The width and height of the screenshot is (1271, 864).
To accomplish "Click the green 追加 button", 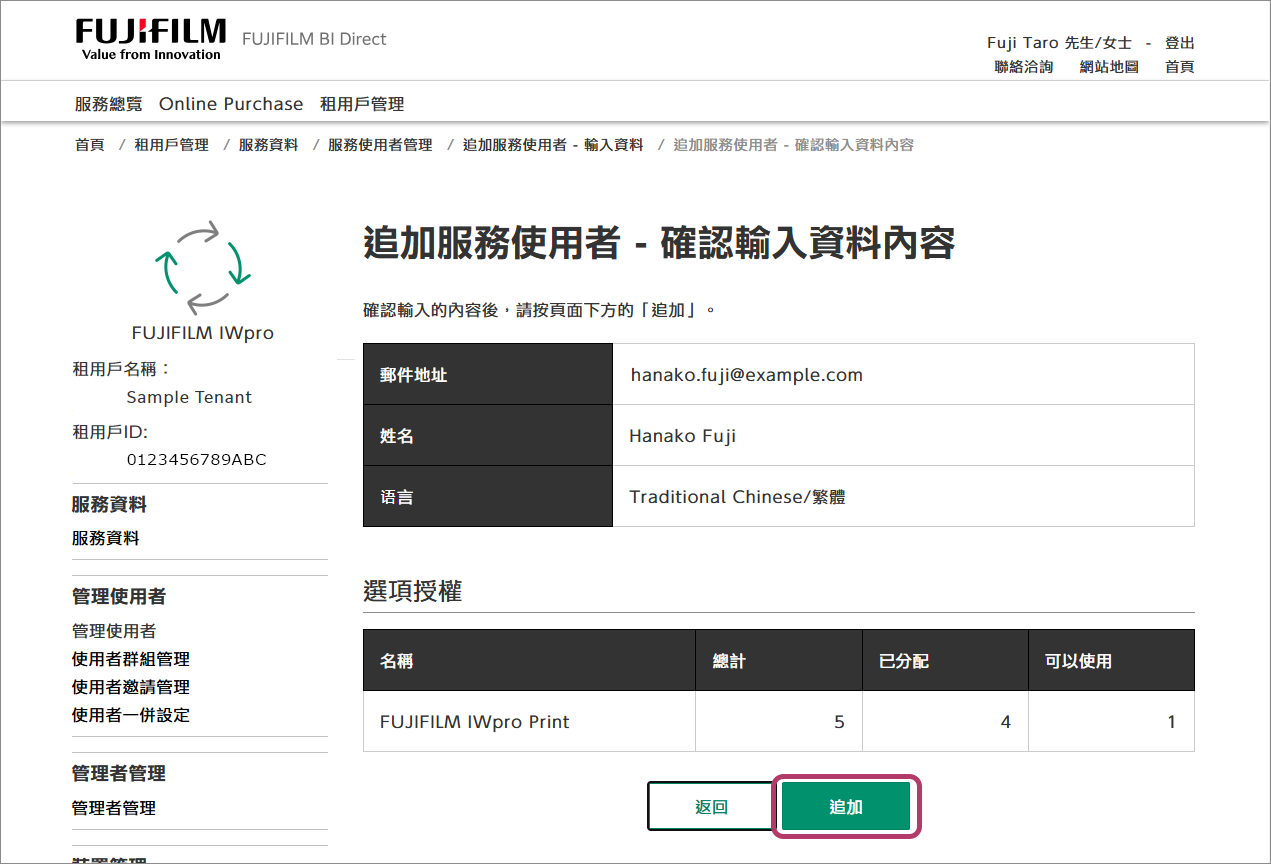I will [x=846, y=806].
